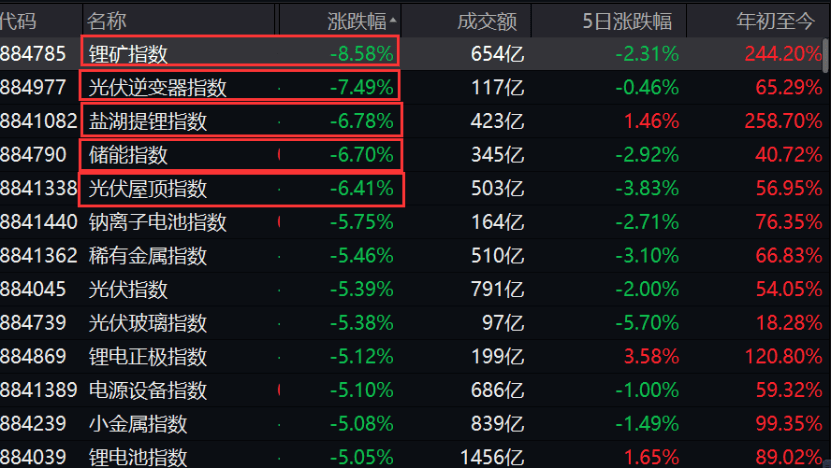Open the 光伏玻璃指数 entry

click(x=147, y=323)
